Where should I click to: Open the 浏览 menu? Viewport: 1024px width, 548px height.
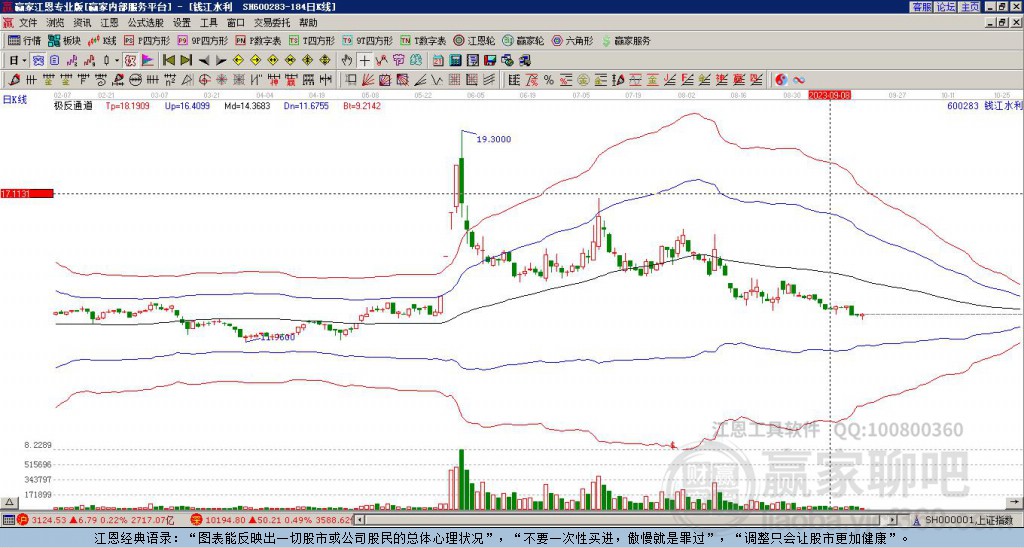(x=56, y=23)
